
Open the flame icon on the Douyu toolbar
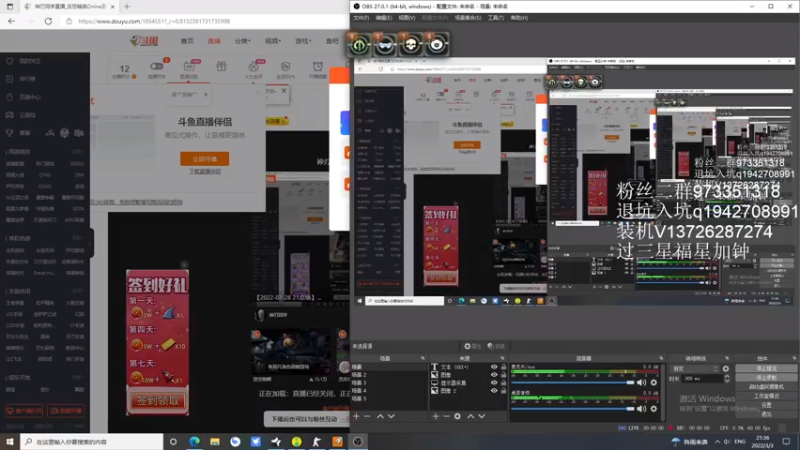coord(253,66)
